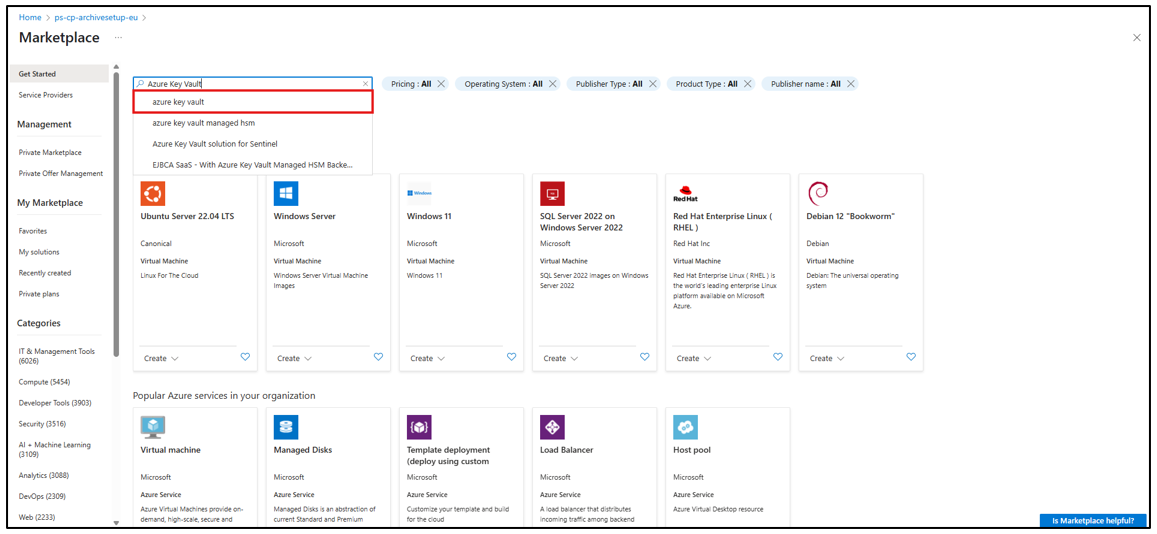Go to Home breadcrumb link
1157x534 pixels.
(x=30, y=17)
